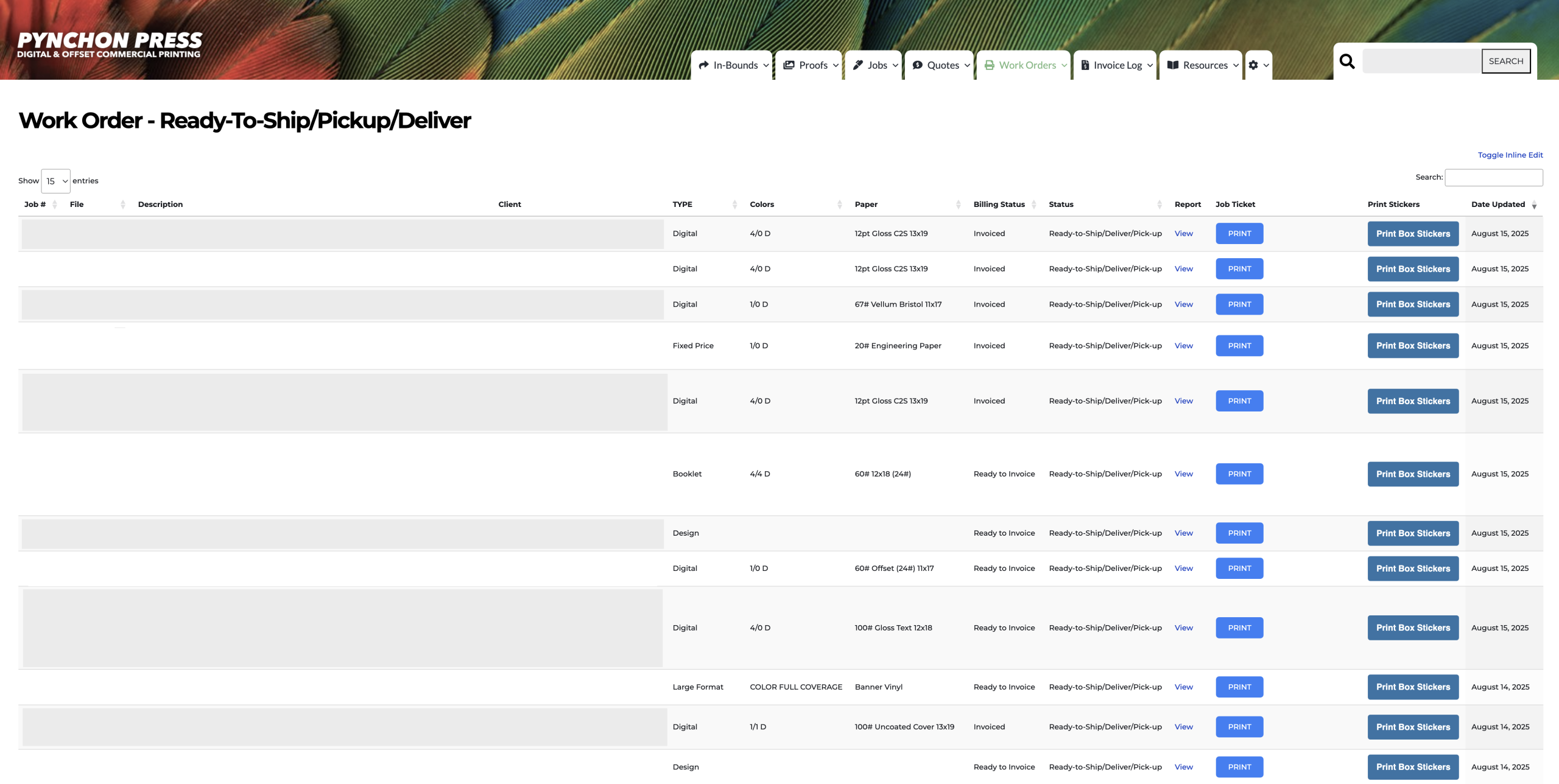The height and width of the screenshot is (784, 1559).
Task: Click the Banner Vinyl paper cell
Action: click(878, 687)
